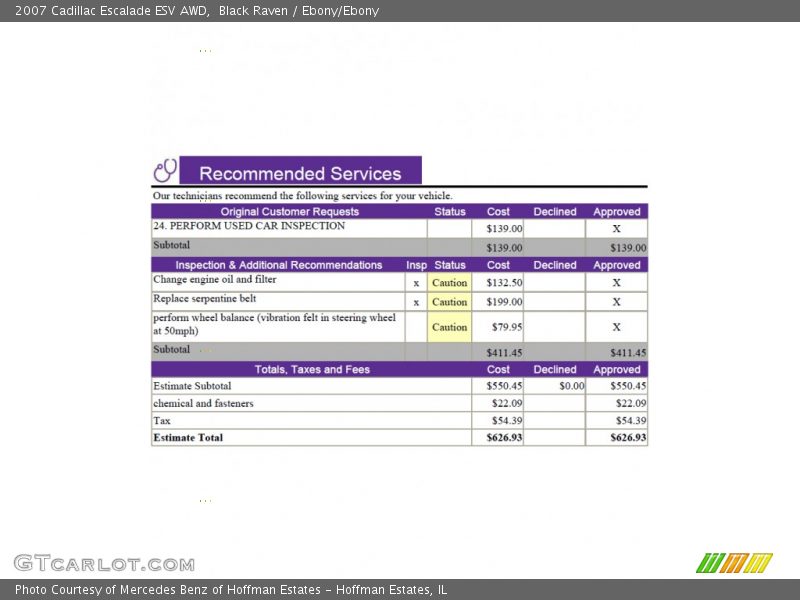Click the Approved X for used car inspection
The image size is (800, 600).
pos(616,229)
